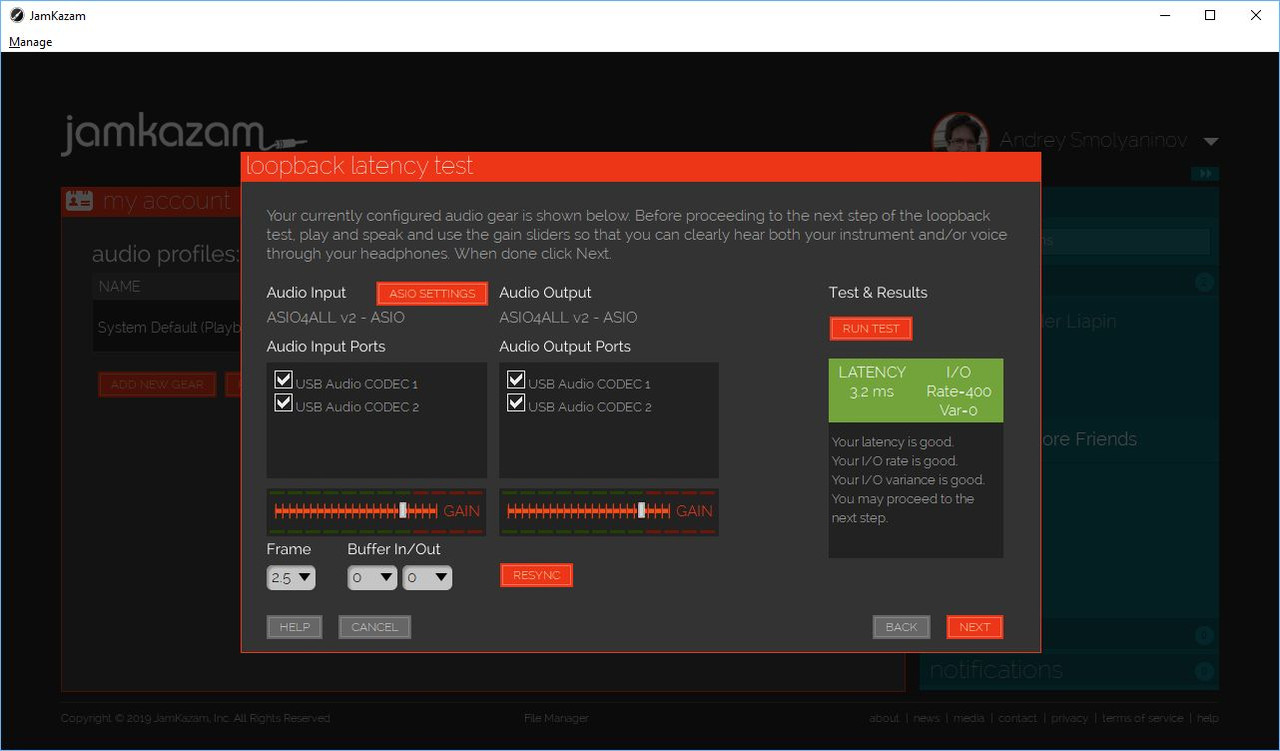The image size is (1280, 751).
Task: Open the media footer link
Action: click(969, 718)
